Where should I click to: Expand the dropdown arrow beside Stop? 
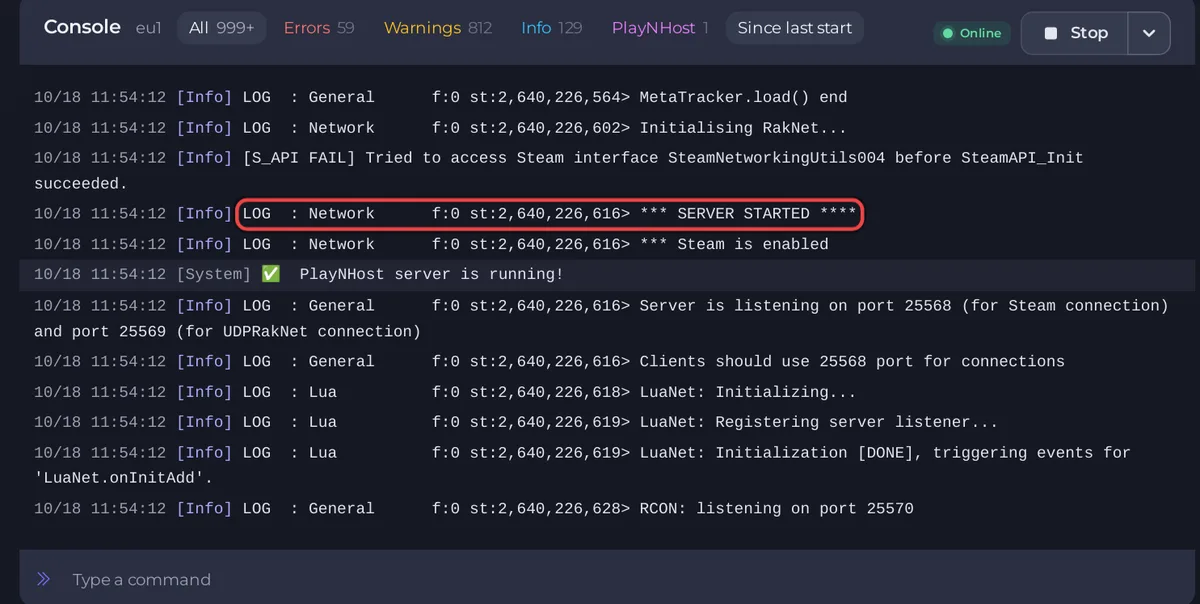tap(1149, 33)
